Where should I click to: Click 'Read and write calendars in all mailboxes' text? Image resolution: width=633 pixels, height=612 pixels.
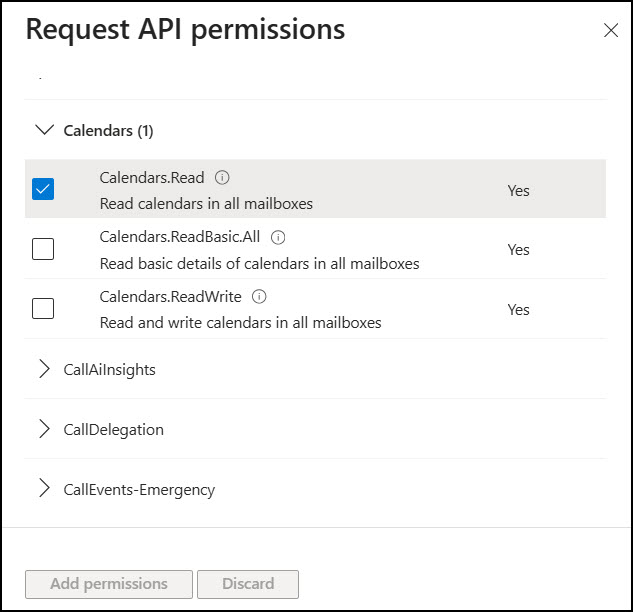coord(240,323)
